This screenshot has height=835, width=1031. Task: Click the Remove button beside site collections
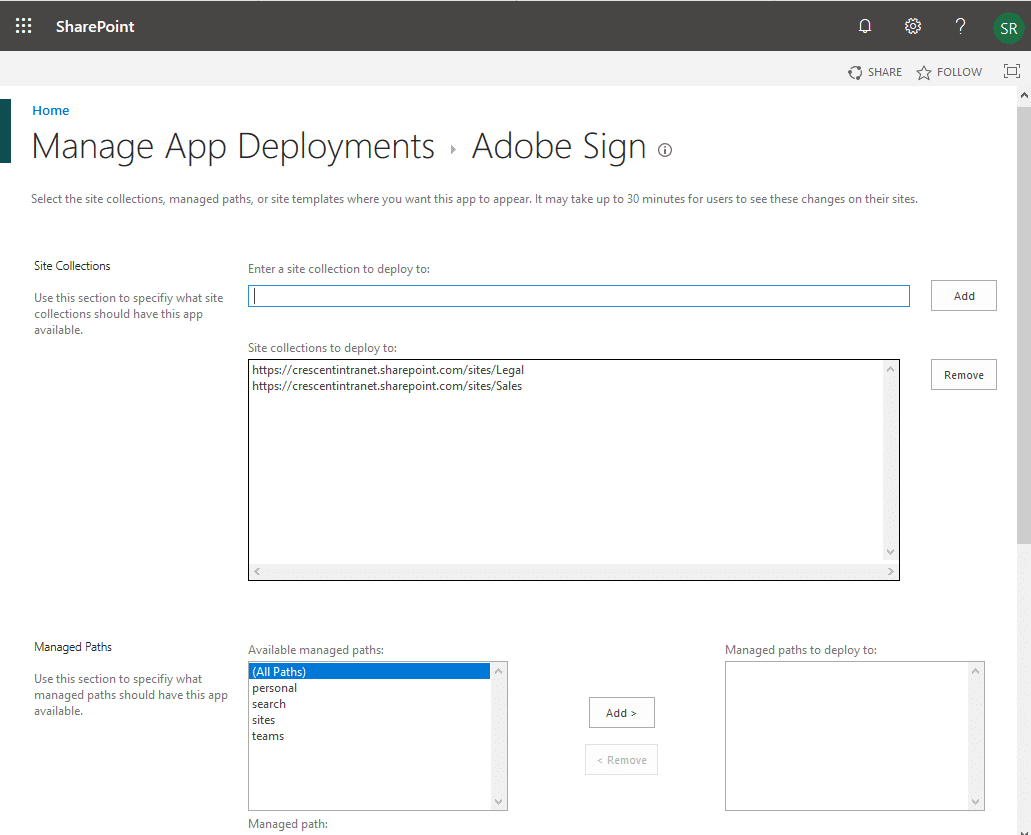[962, 374]
